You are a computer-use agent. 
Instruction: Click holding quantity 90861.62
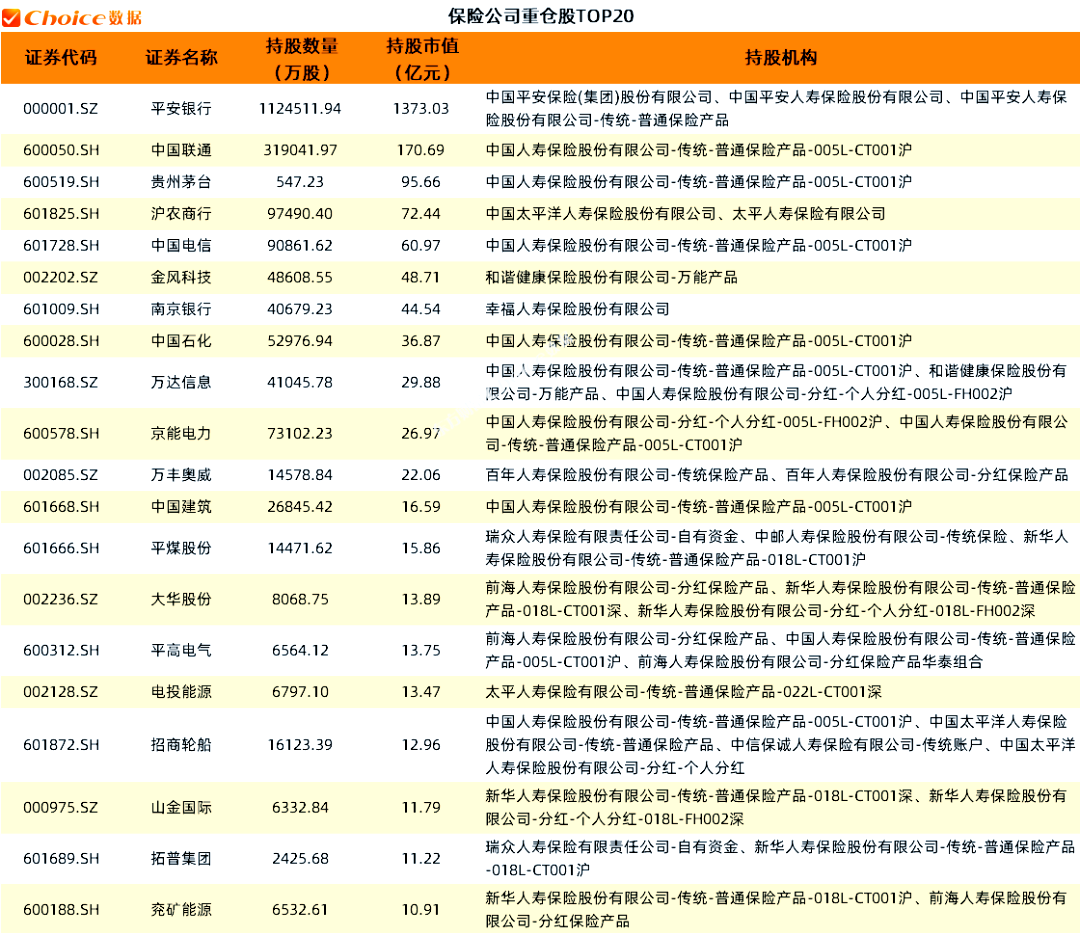[300, 245]
